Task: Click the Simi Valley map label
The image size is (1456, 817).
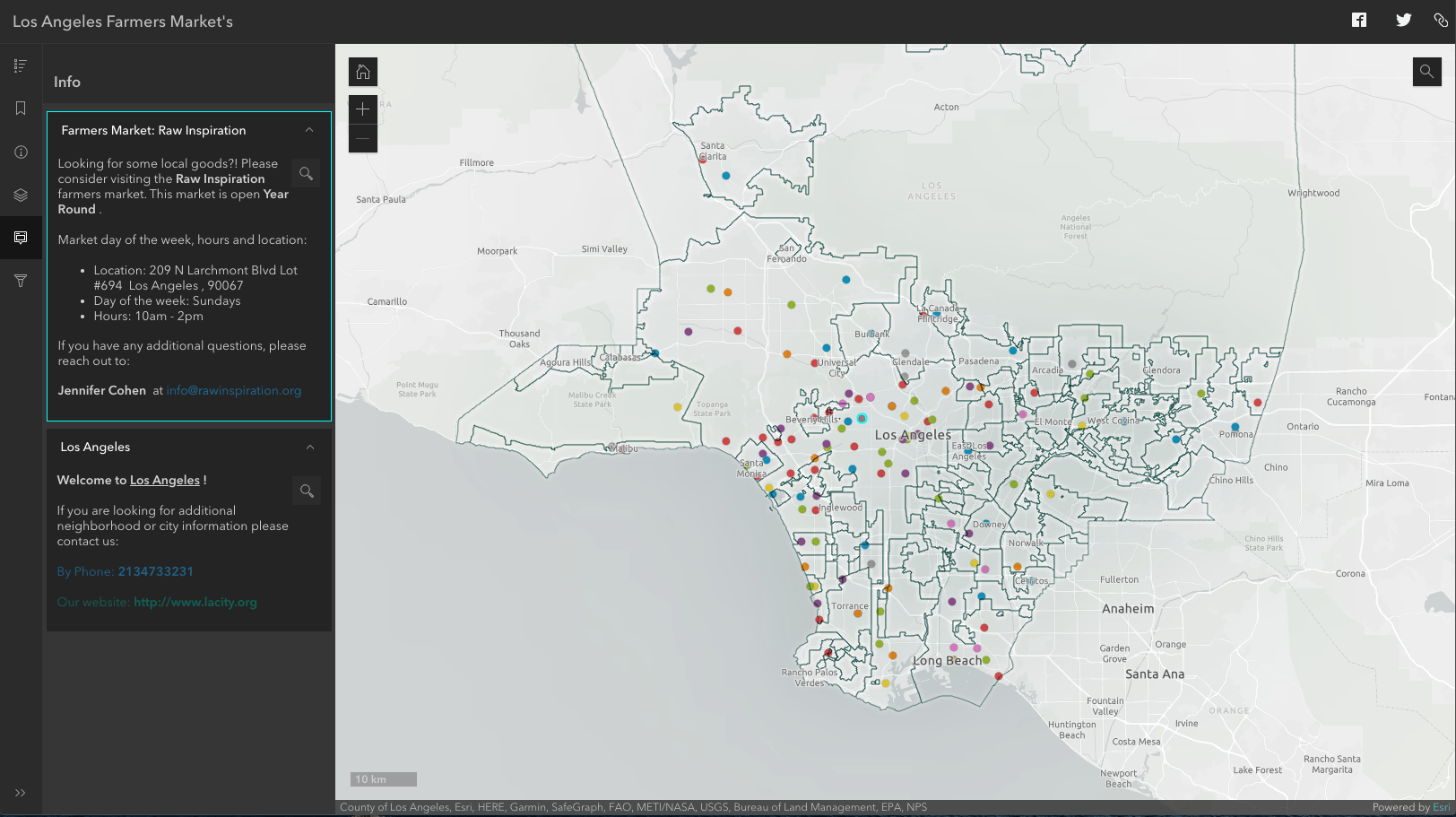Action: tap(604, 249)
